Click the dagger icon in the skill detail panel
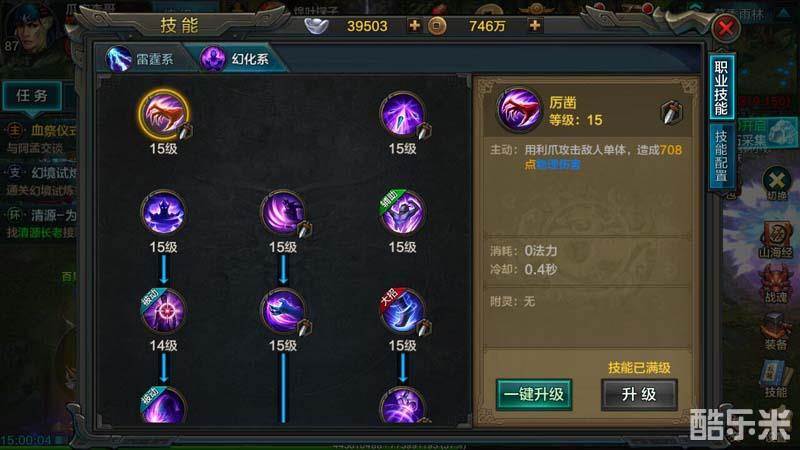Screen dimensions: 800x450 [672, 112]
